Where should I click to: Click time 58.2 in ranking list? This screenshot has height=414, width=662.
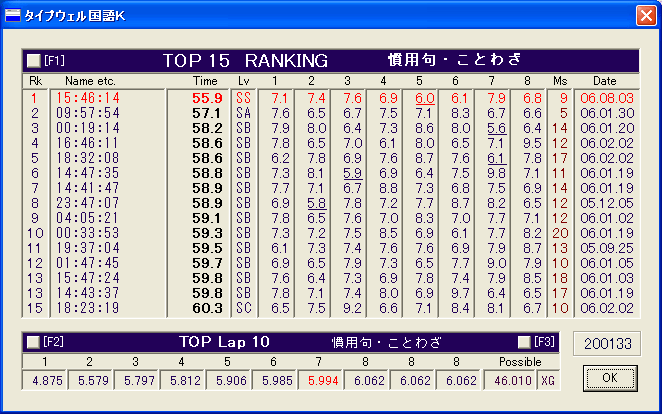point(207,128)
